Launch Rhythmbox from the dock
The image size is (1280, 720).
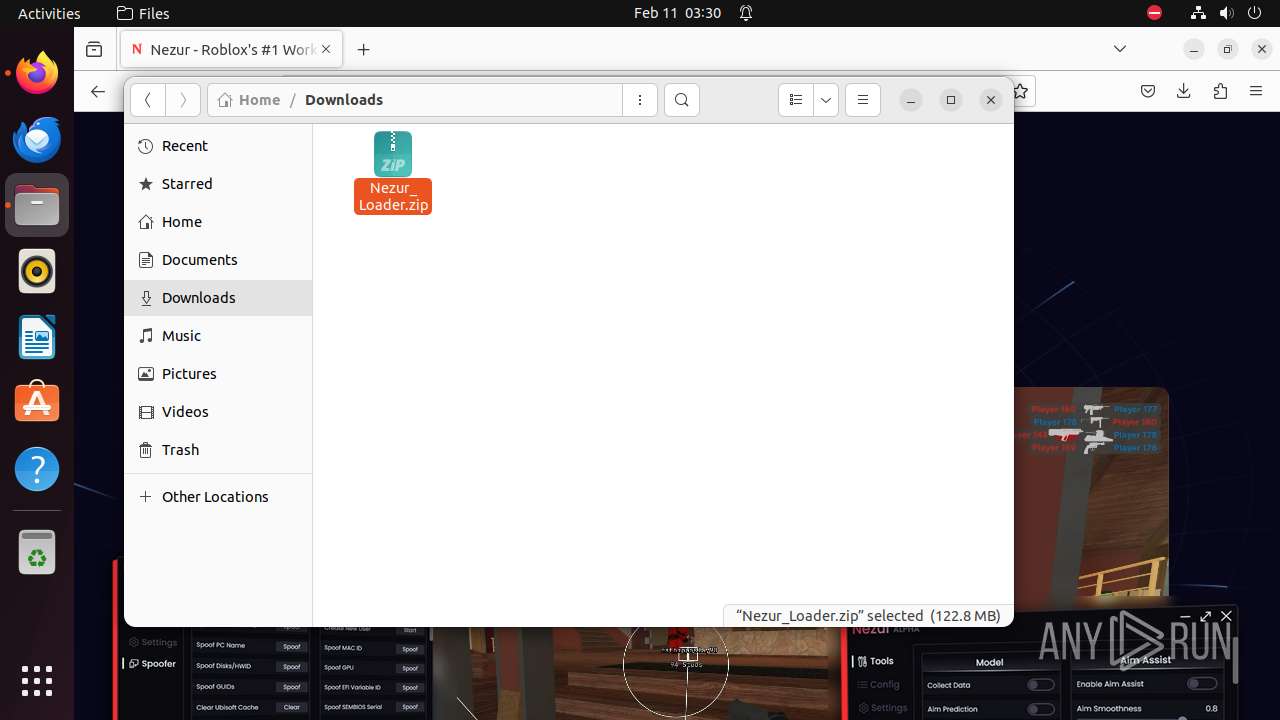pyautogui.click(x=37, y=271)
